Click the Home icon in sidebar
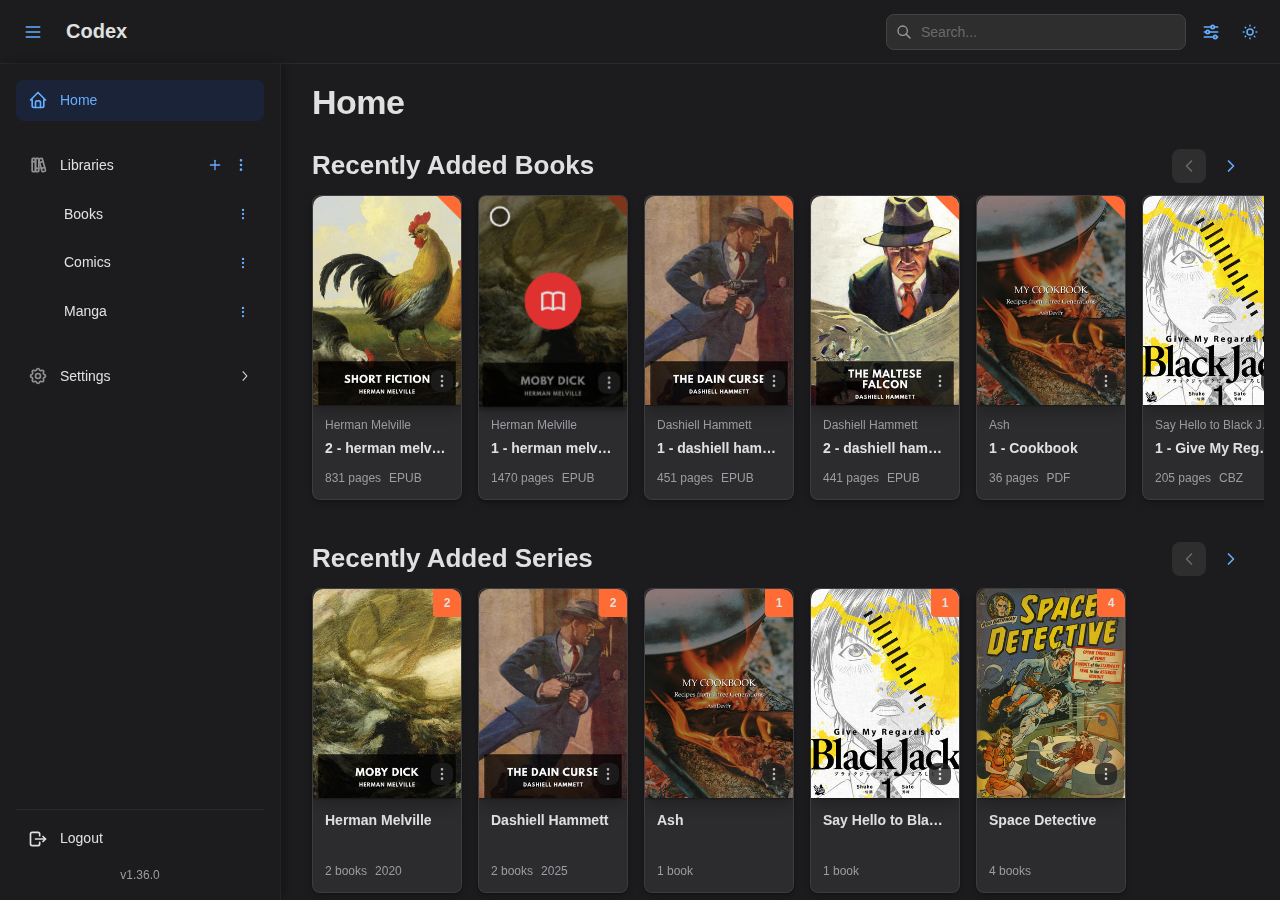 38,100
